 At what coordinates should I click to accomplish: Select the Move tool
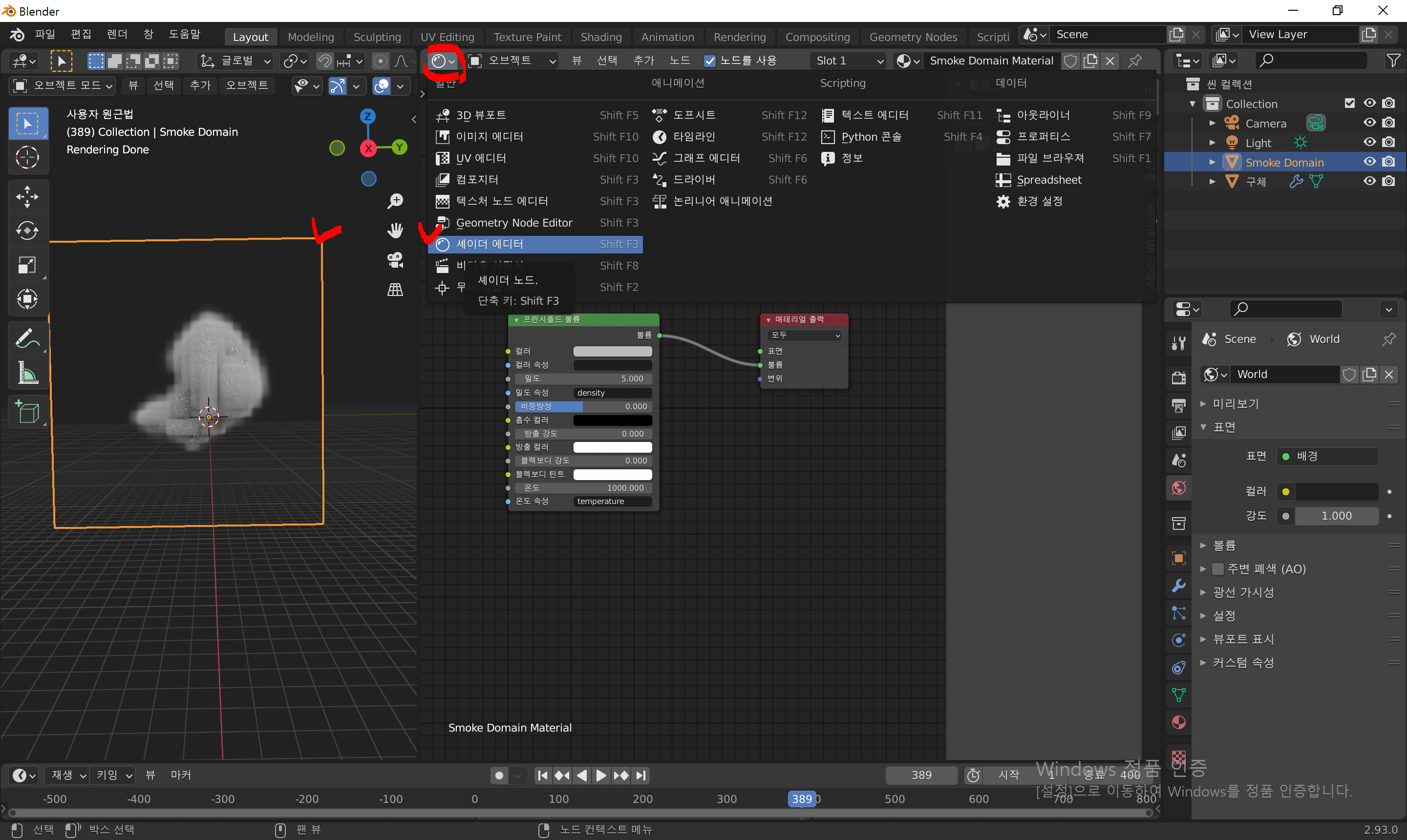click(28, 196)
